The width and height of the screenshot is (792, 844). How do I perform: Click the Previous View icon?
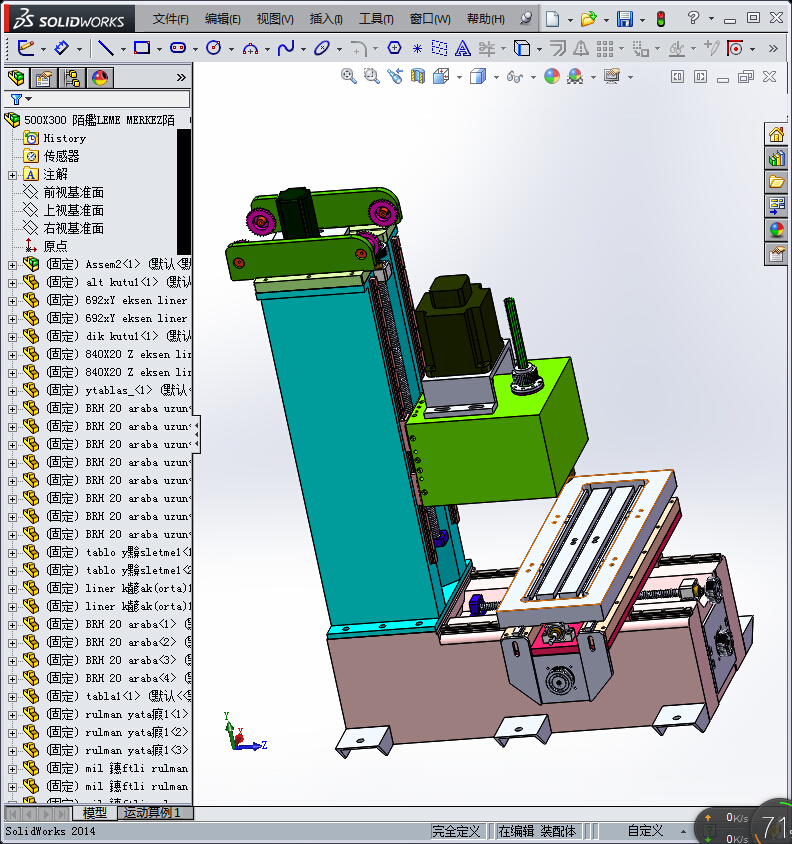click(x=395, y=76)
